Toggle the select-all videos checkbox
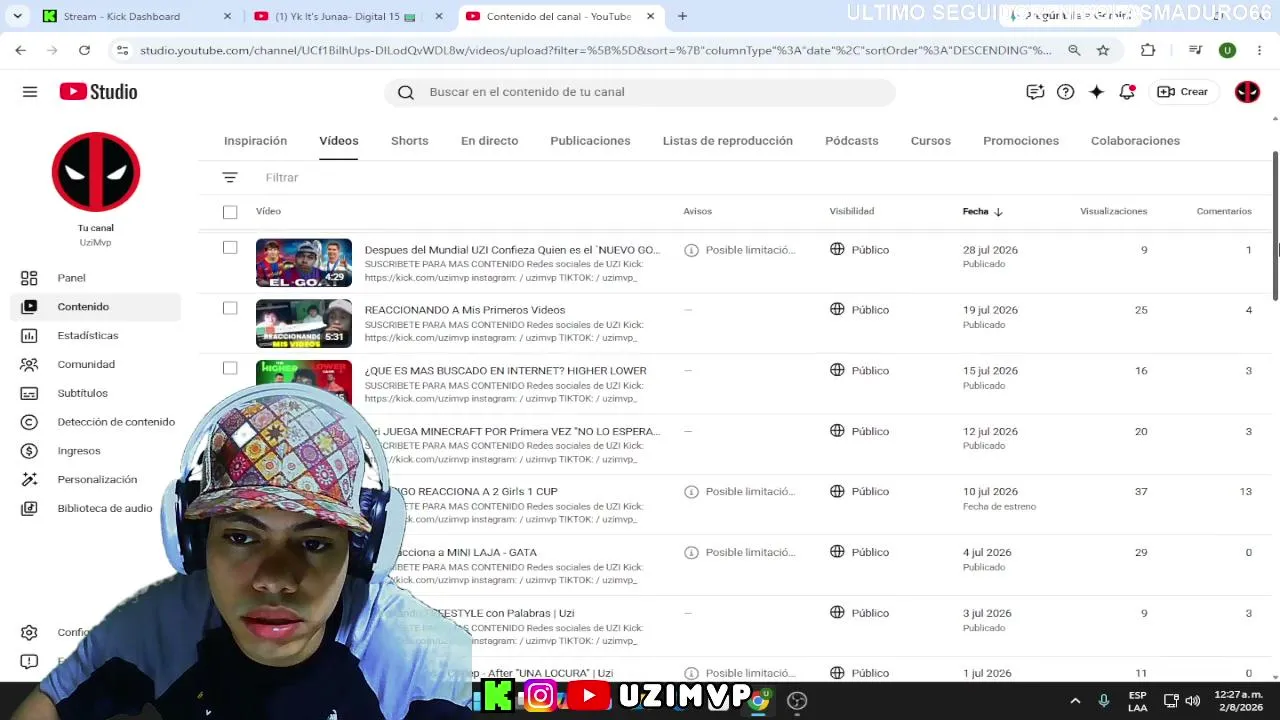Image resolution: width=1280 pixels, height=720 pixels. coord(230,212)
